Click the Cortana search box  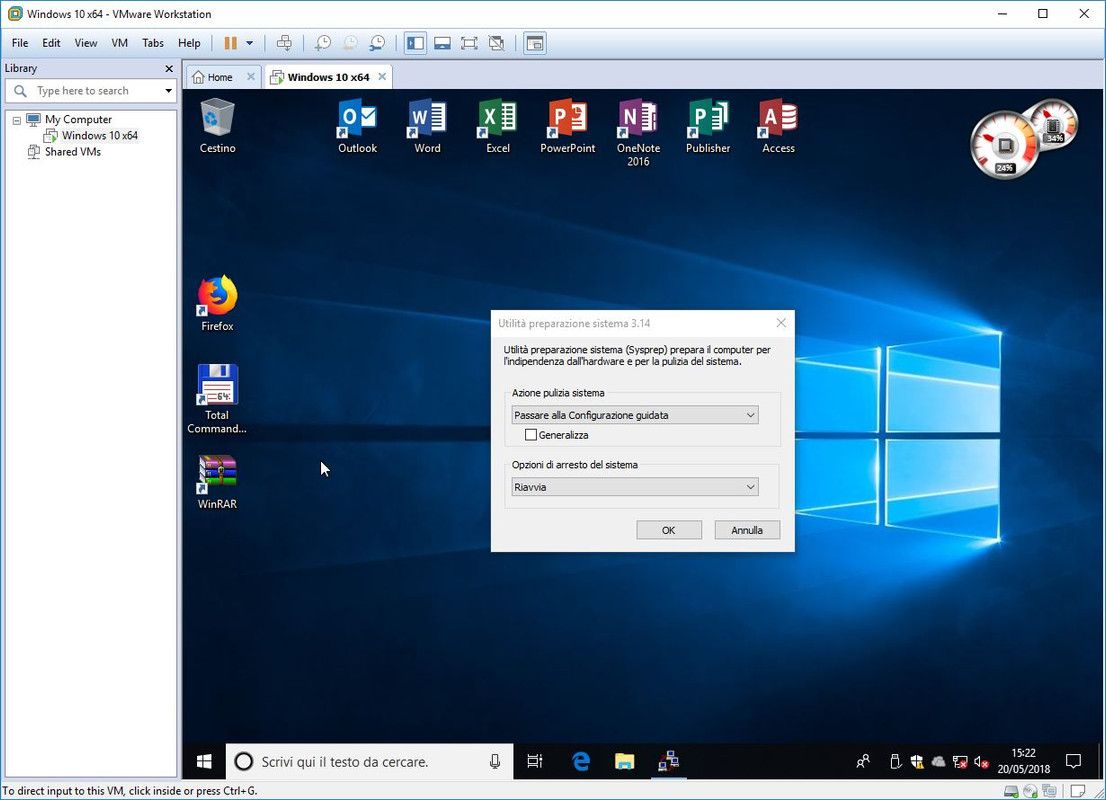click(370, 761)
